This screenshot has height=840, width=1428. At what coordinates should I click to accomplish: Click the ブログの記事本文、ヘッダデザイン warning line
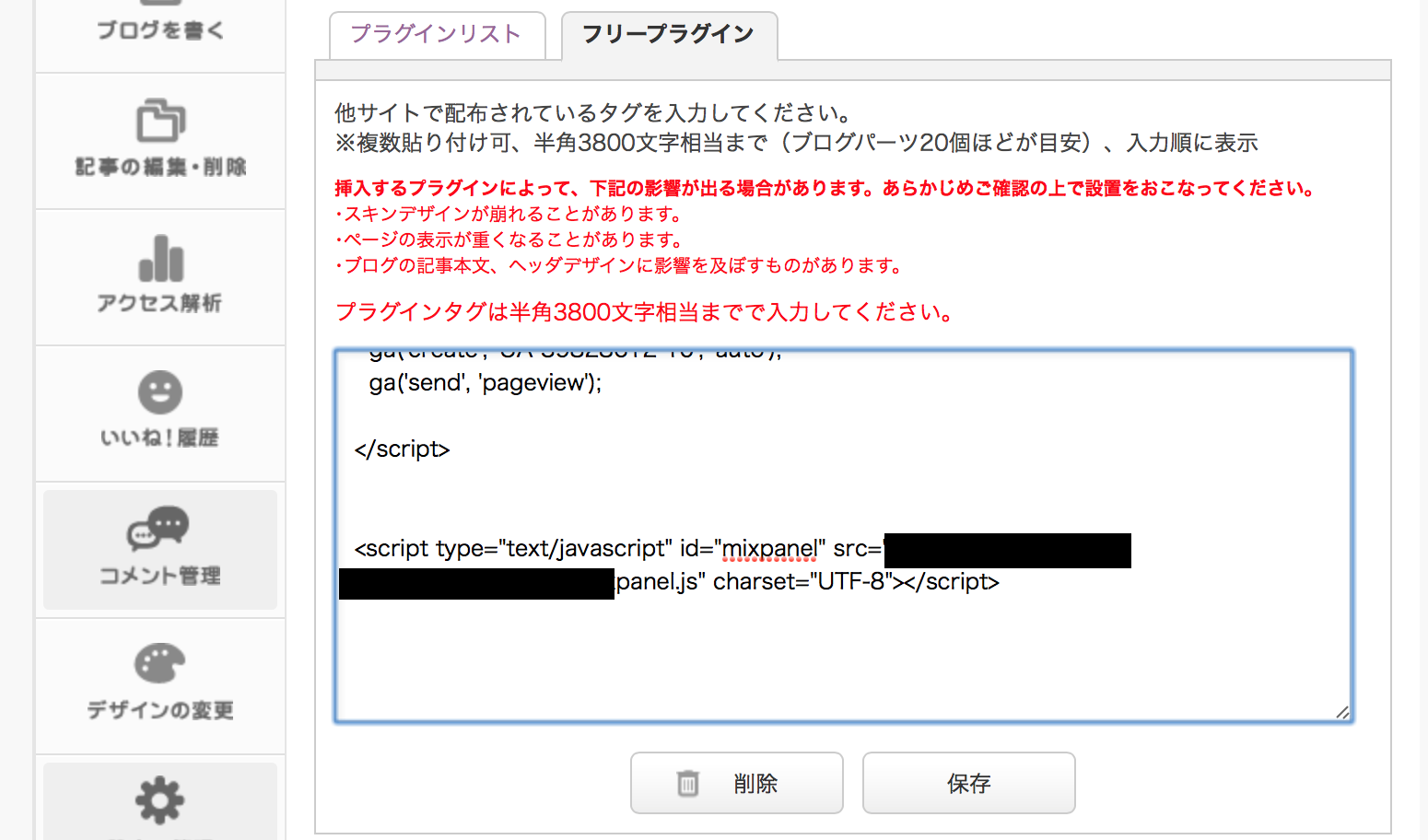point(618,266)
